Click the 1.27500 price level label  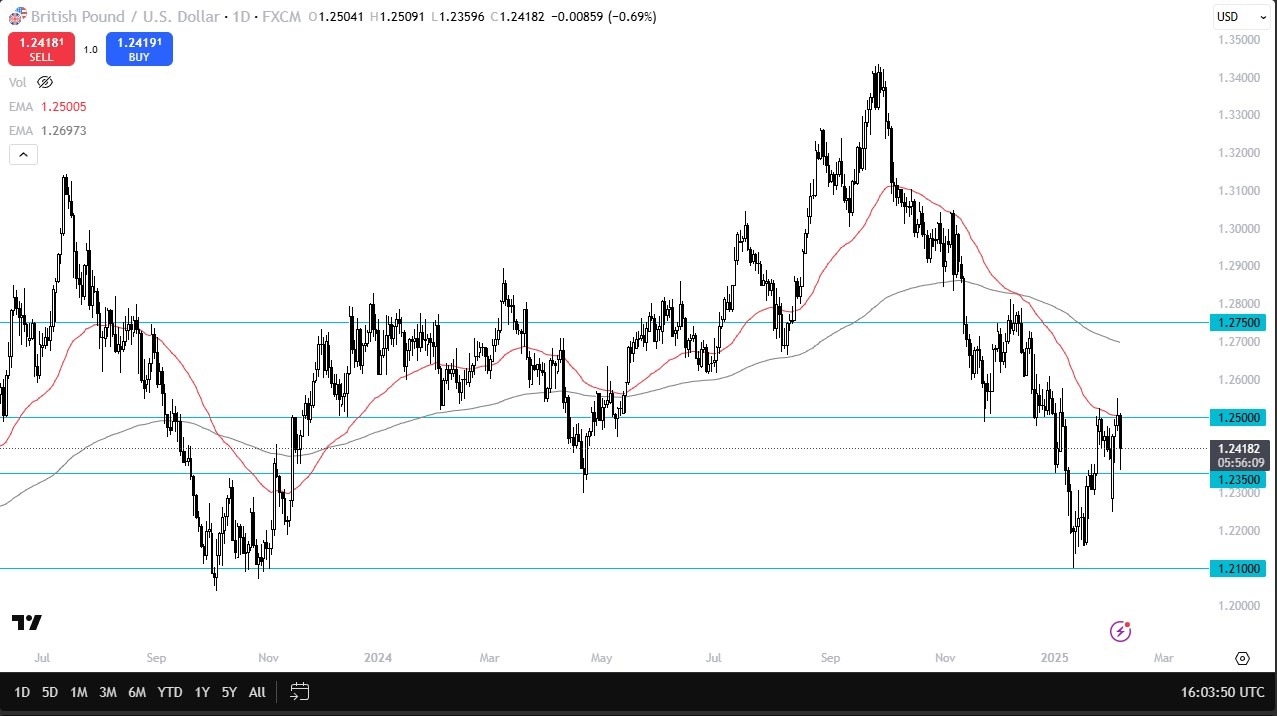[x=1239, y=322]
